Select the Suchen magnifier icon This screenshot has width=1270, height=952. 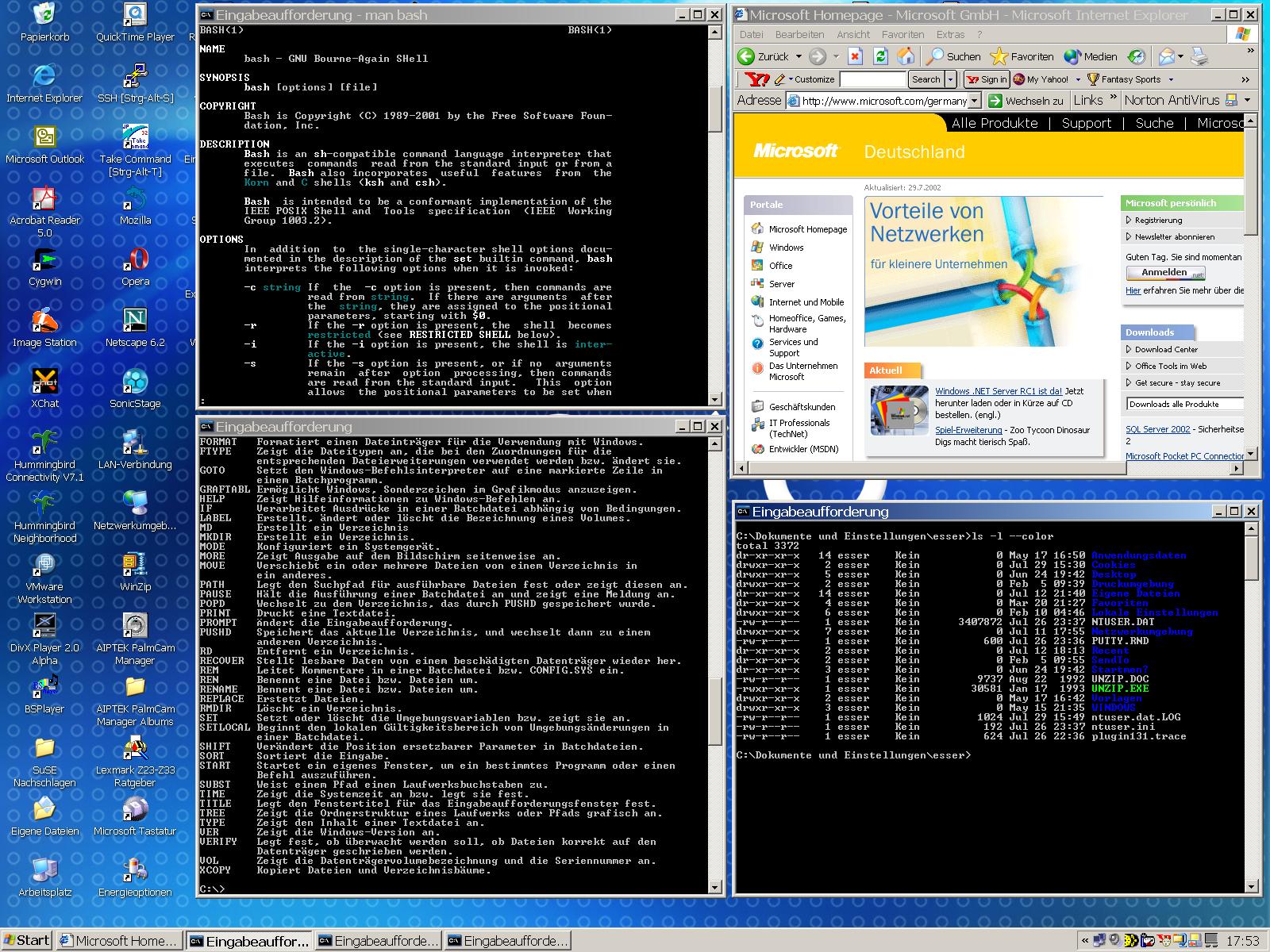(x=937, y=56)
